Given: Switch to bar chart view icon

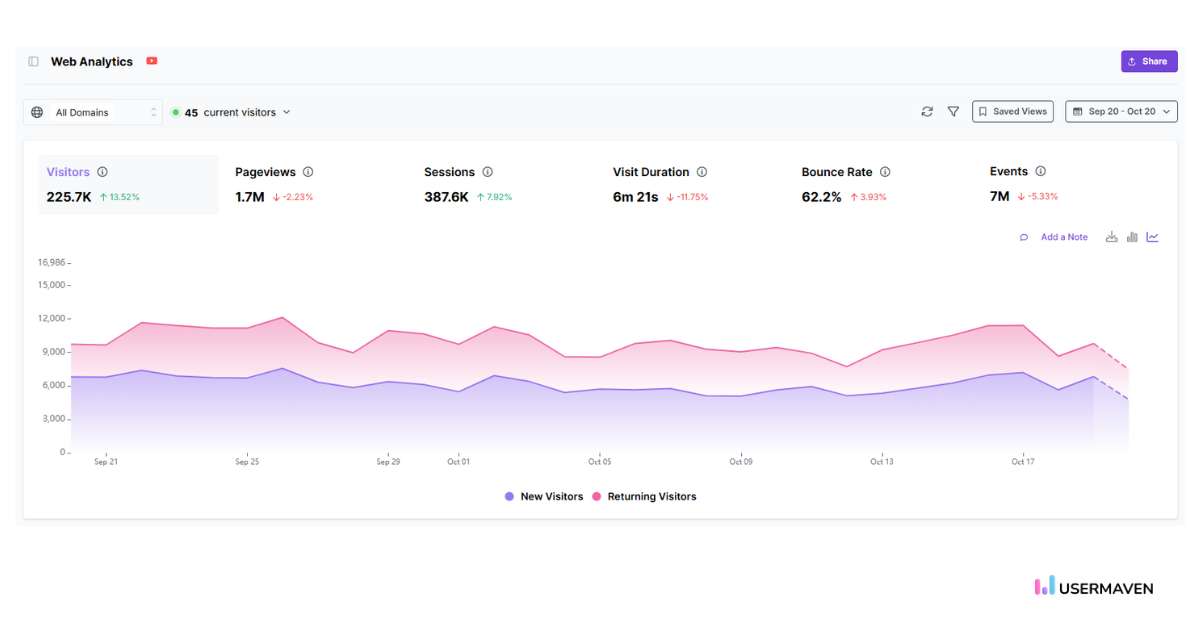Looking at the screenshot, I should pos(1132,237).
